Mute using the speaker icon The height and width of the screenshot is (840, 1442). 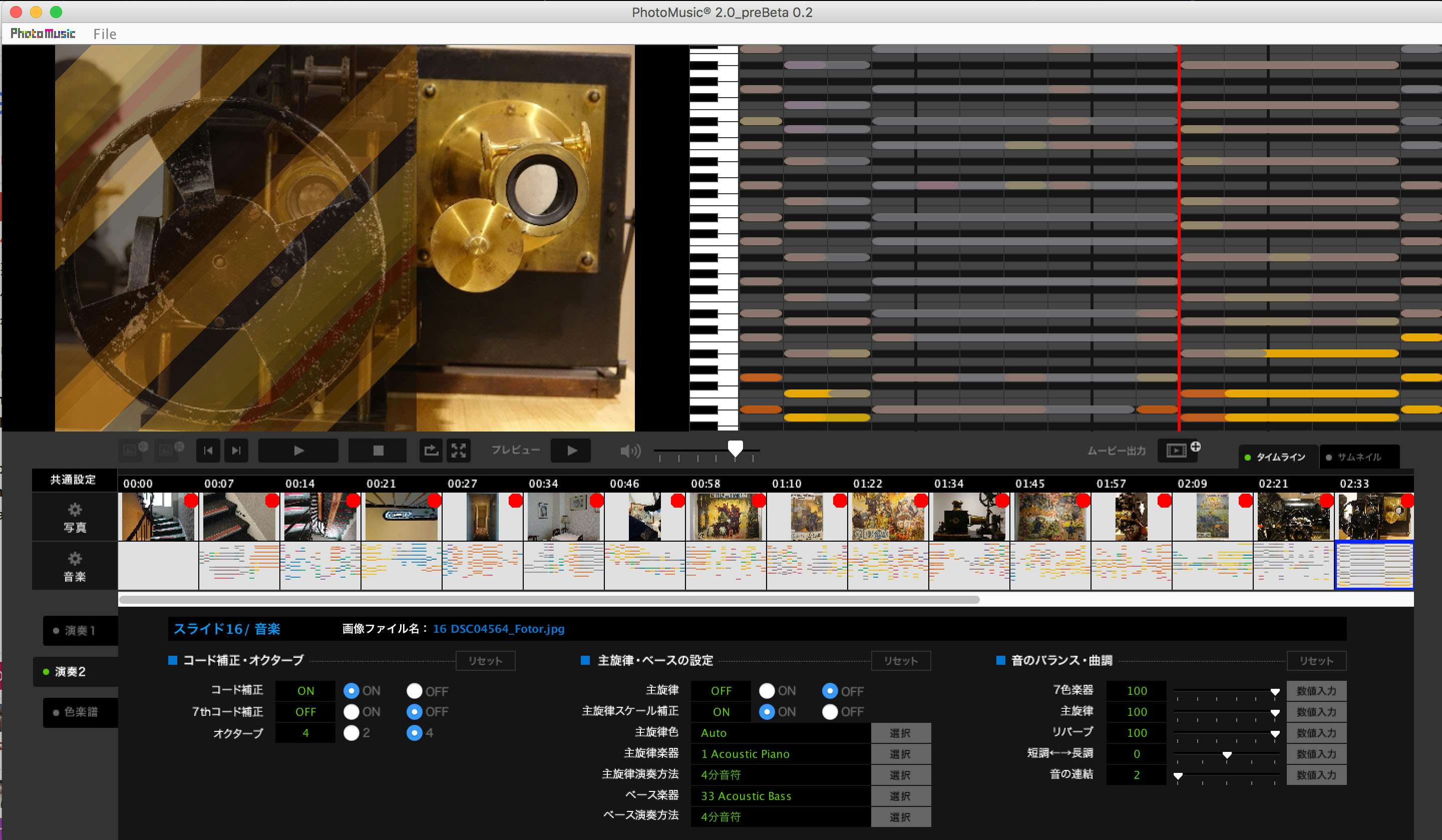[x=629, y=451]
